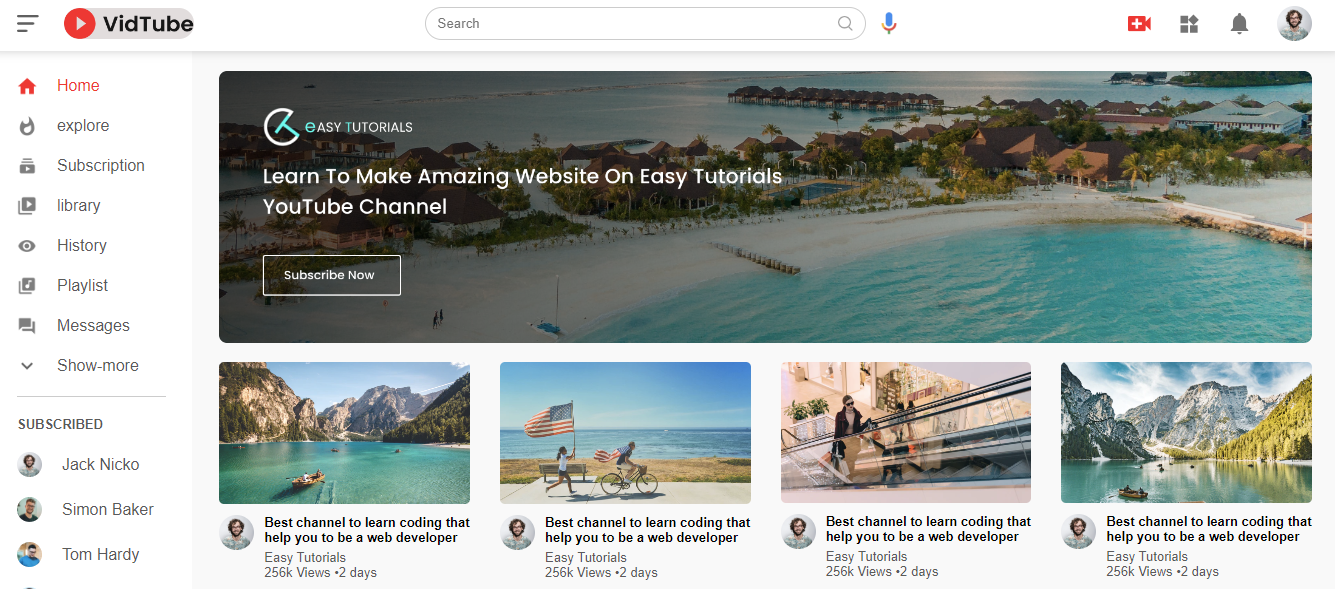Click the VidTube logo
The width and height of the screenshot is (1335, 589).
coord(128,23)
